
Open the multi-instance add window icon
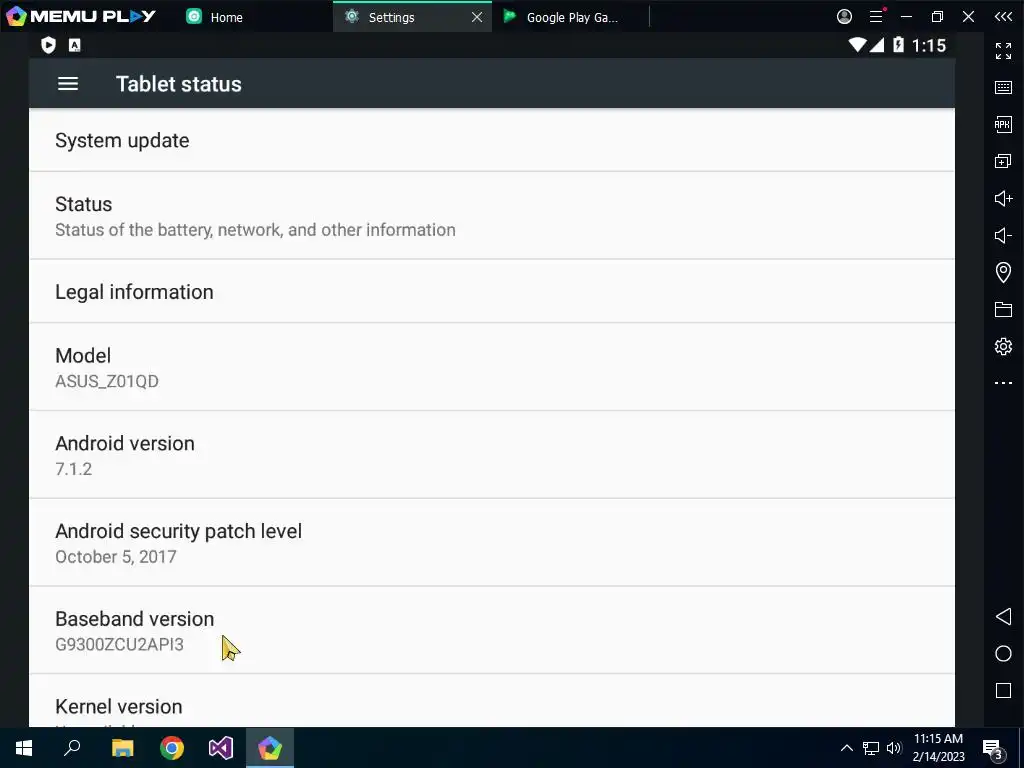tap(1003, 161)
